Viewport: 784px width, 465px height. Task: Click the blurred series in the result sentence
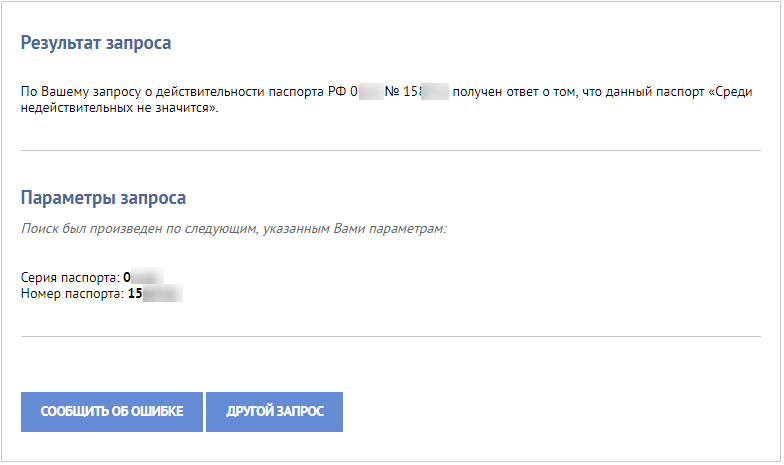(x=370, y=92)
